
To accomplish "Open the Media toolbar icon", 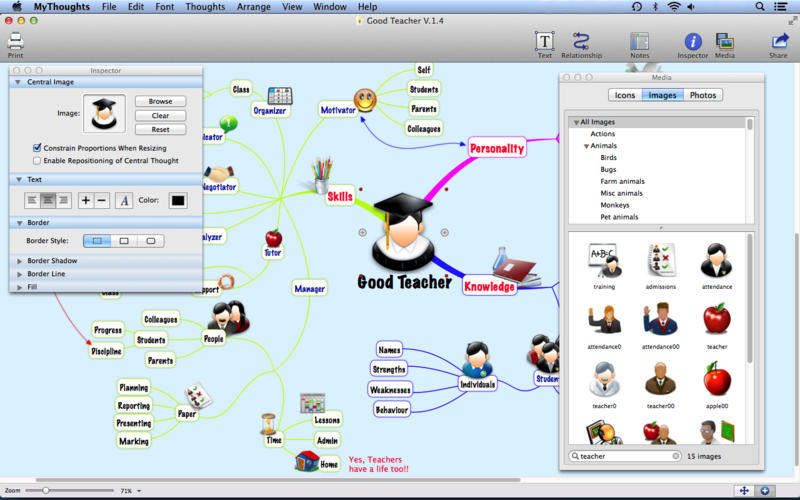I will [724, 41].
